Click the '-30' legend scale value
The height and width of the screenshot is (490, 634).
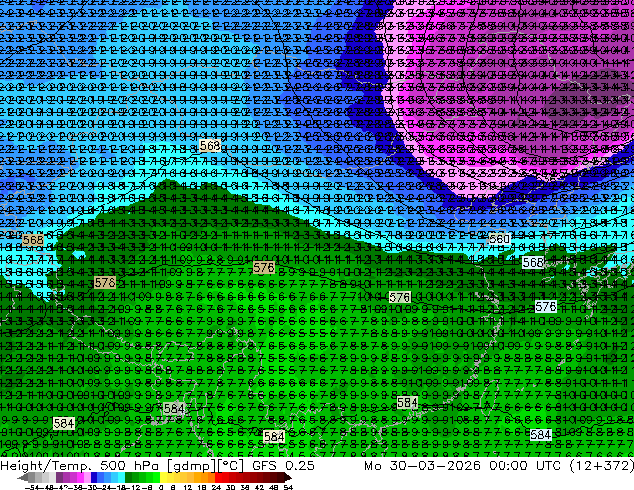91,488
